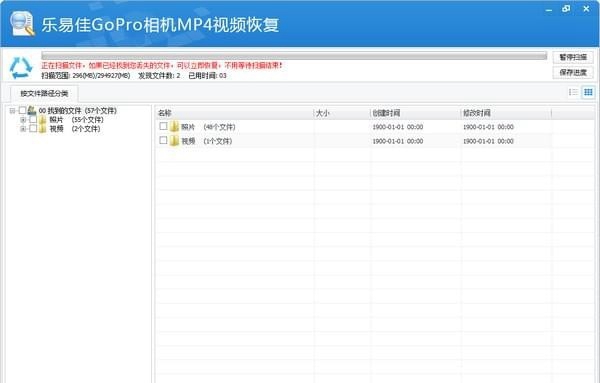
Task: Select 00 找到的文件 (57个文件) tree item
Action: point(78,111)
